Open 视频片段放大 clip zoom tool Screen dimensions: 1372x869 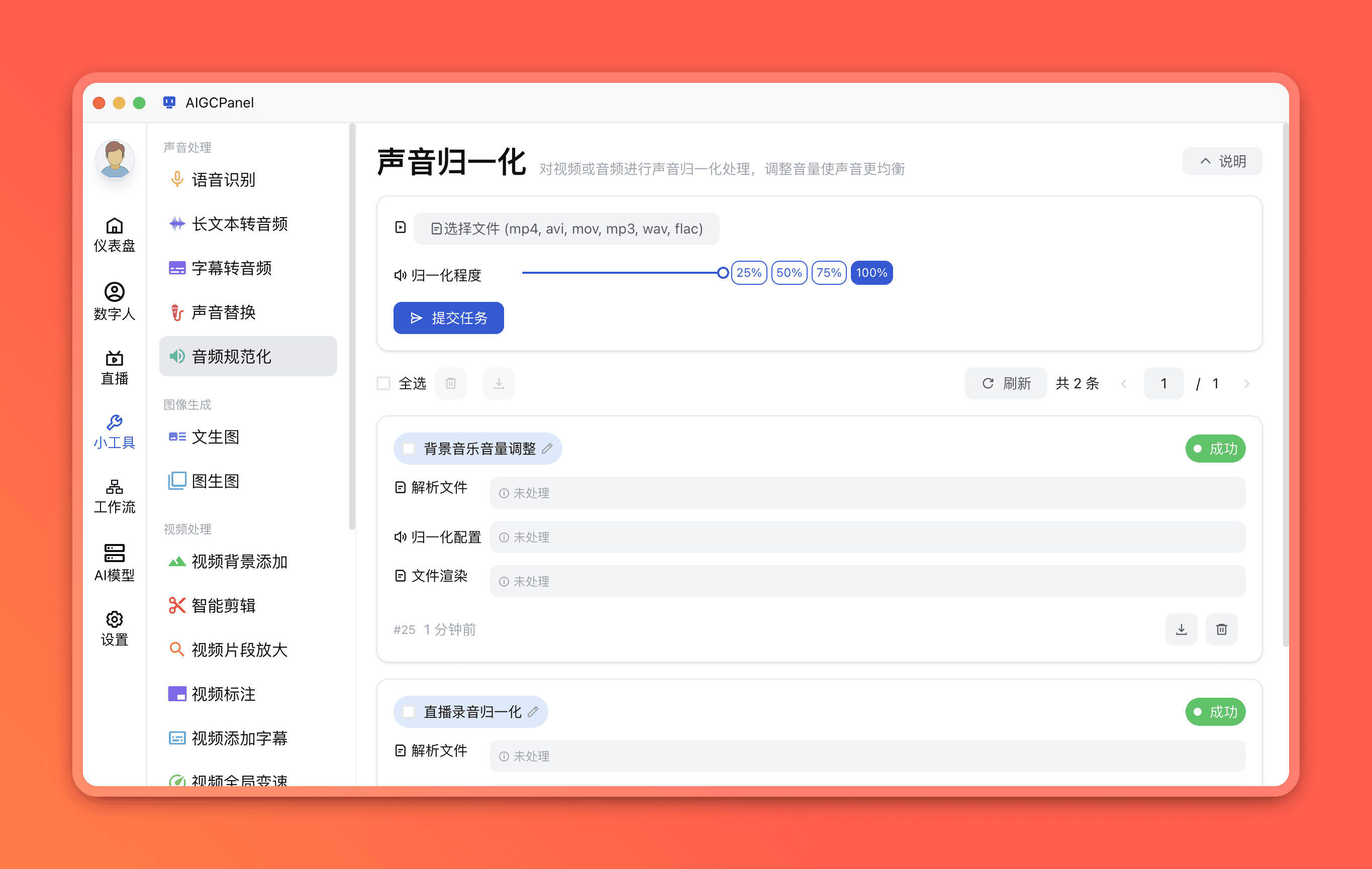click(x=248, y=650)
